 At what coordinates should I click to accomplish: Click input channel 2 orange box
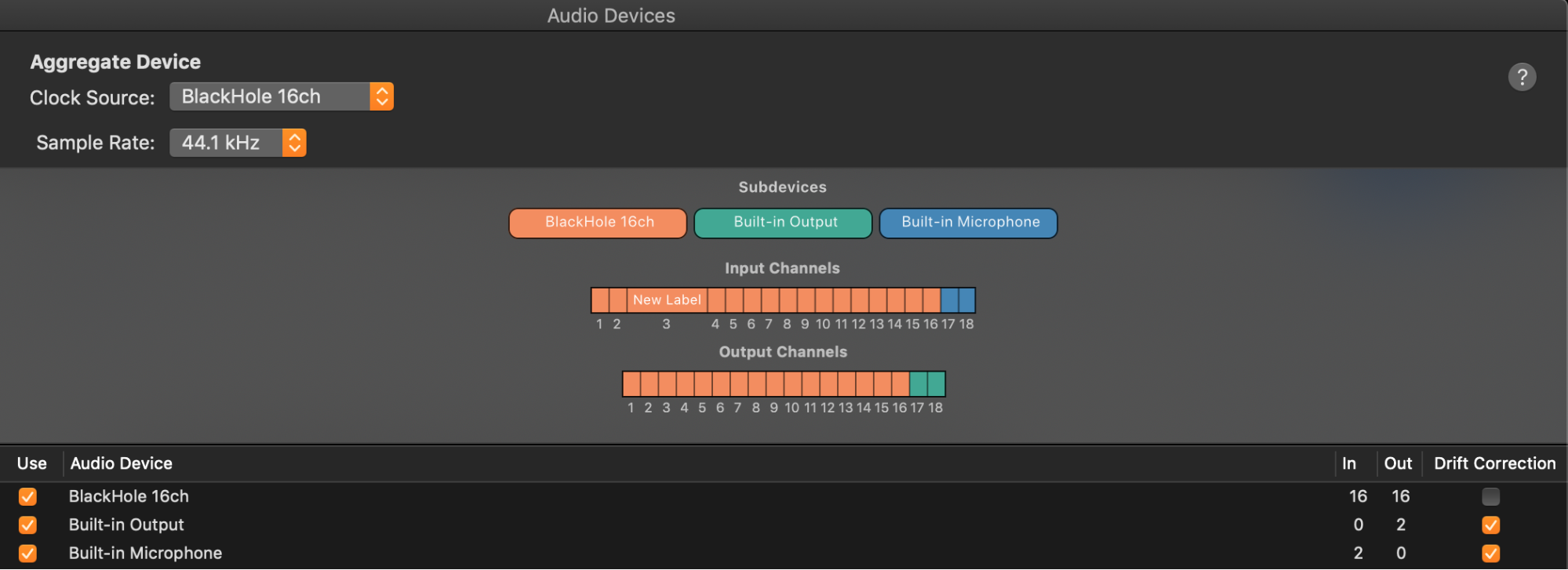(x=618, y=300)
